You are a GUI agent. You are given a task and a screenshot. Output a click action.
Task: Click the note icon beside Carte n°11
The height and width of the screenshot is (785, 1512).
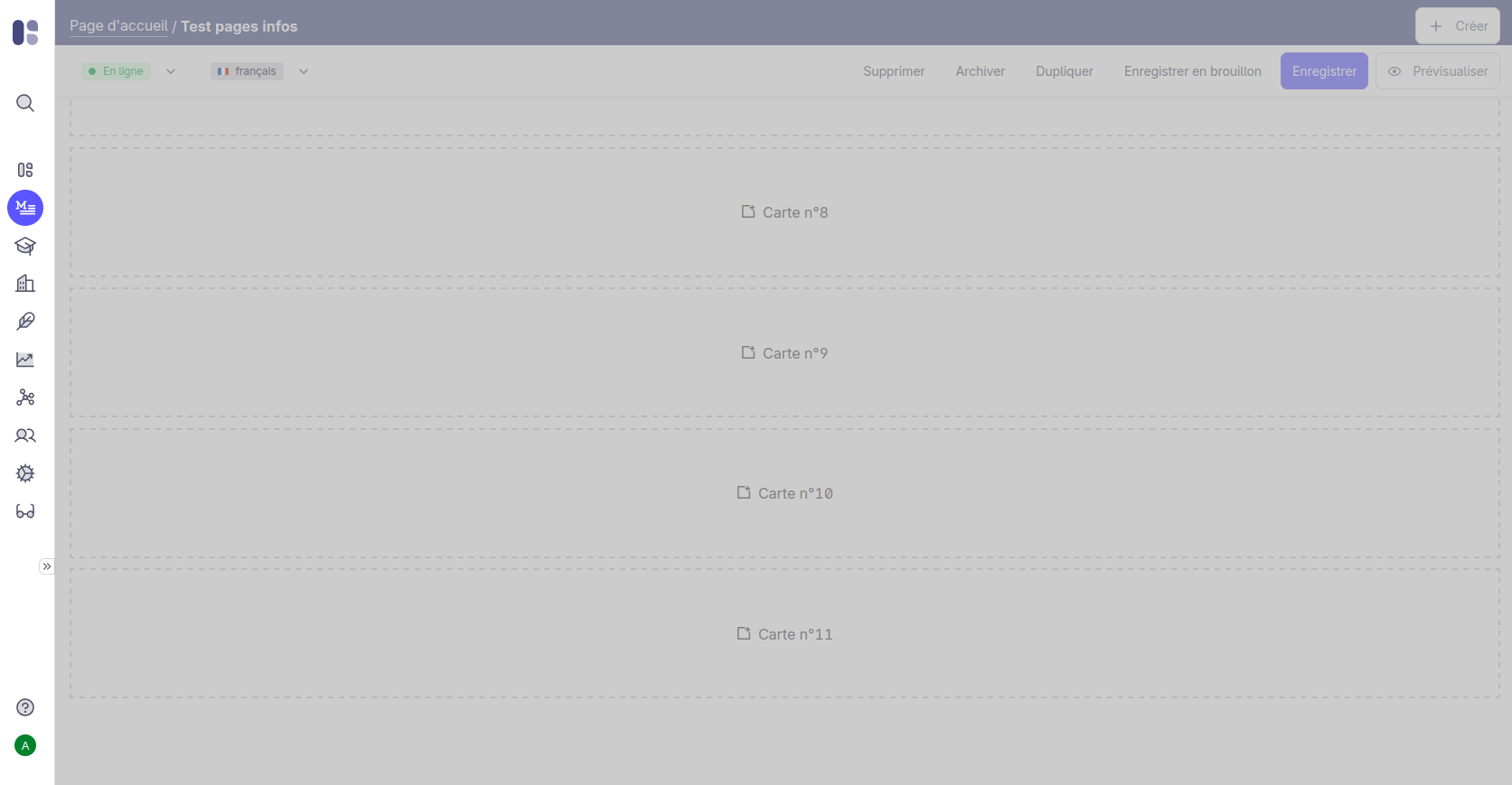point(744,633)
